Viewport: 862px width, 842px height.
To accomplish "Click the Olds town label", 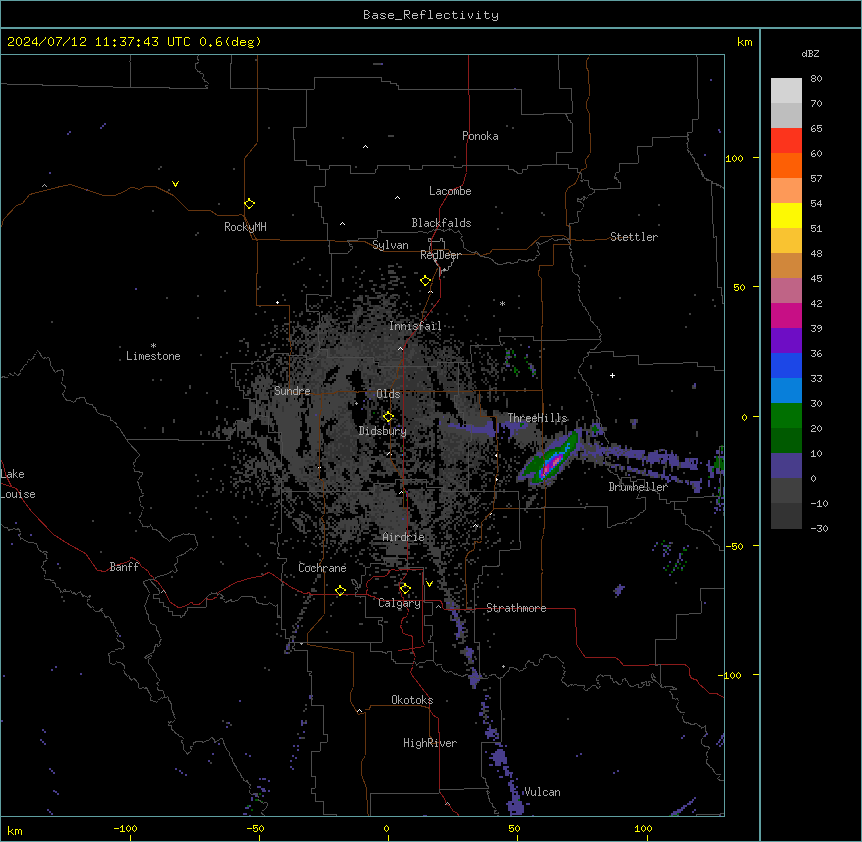I will point(388,394).
